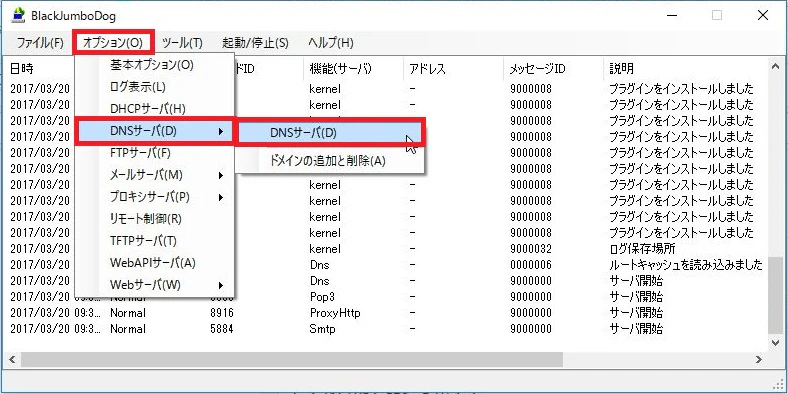Select the Smtp log row cell
The width and height of the screenshot is (788, 394).
click(x=323, y=329)
